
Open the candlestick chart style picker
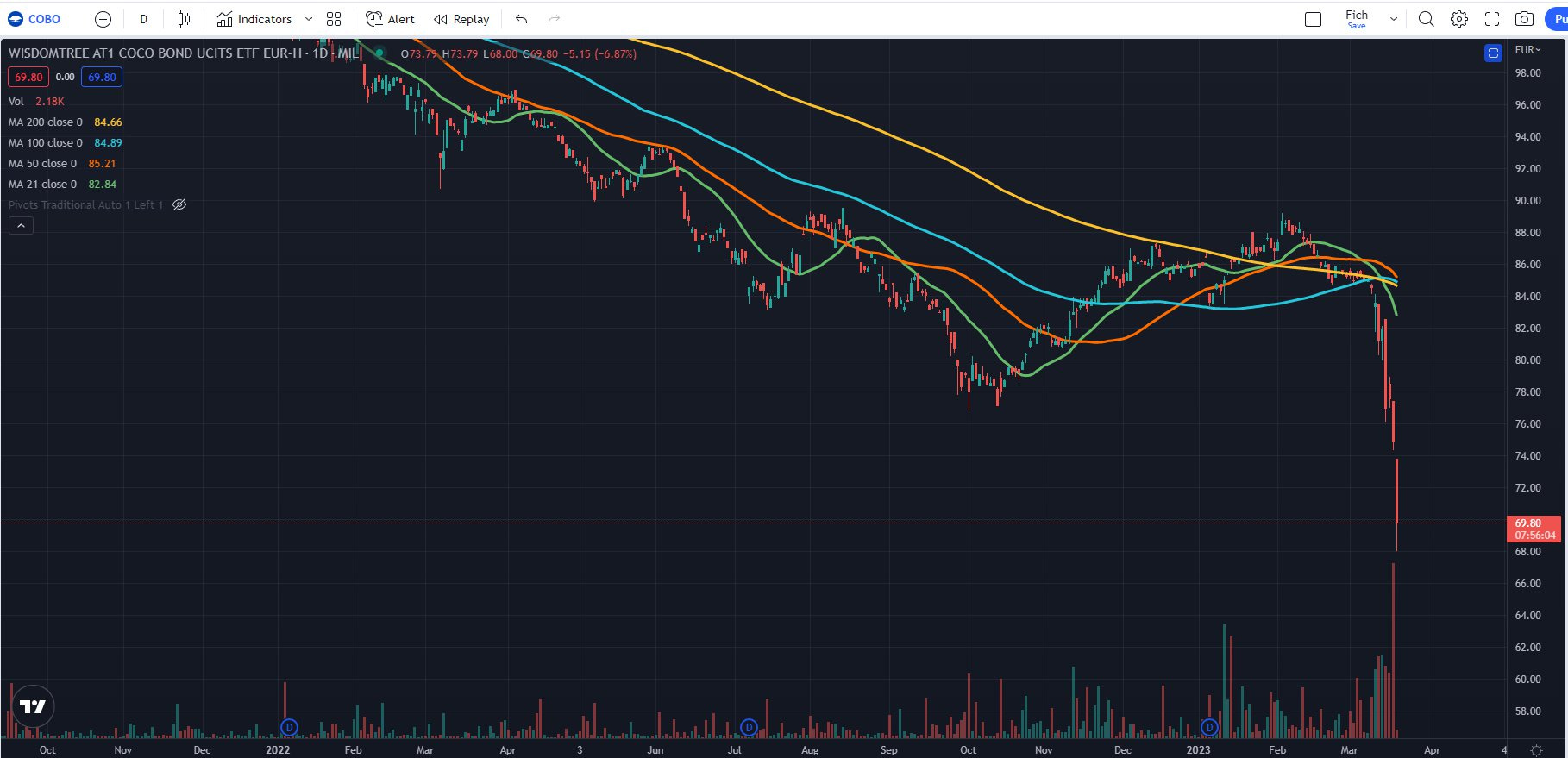[x=184, y=19]
